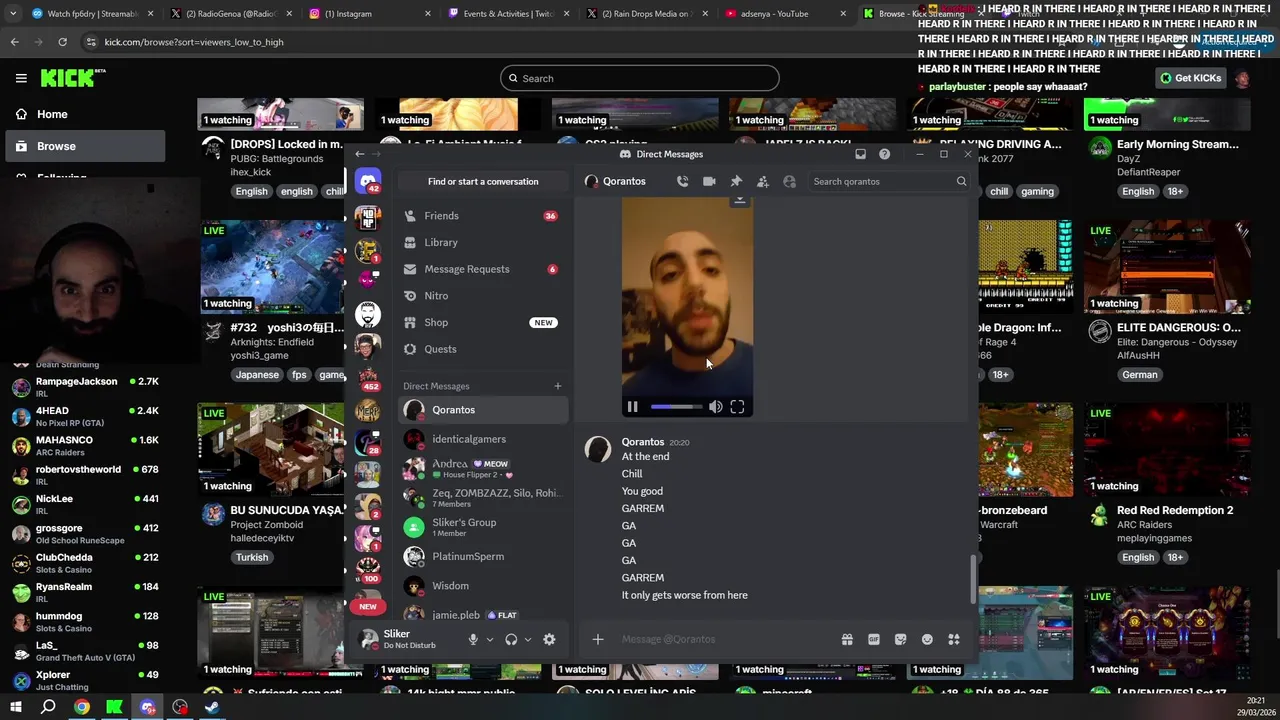Click Search qorantos field in Discord
This screenshot has width=1280, height=720.
(x=889, y=181)
